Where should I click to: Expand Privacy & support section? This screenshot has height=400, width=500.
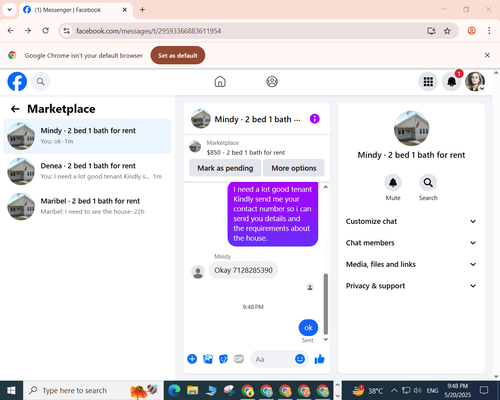tap(411, 286)
